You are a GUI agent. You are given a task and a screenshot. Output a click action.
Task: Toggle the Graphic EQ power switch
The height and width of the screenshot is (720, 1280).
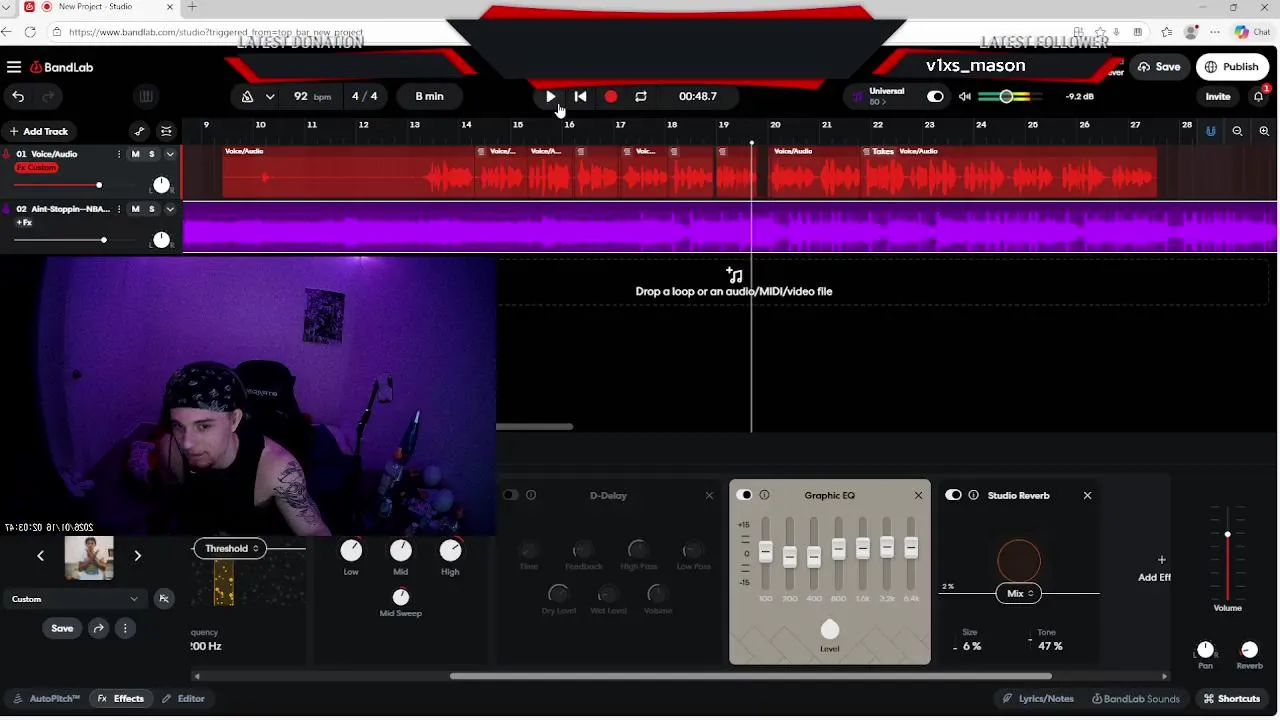744,495
